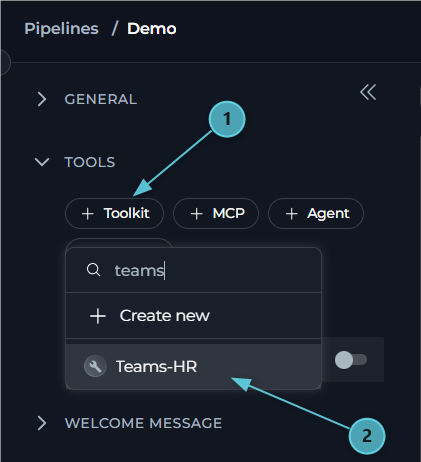Focus the toolkit search field
This screenshot has height=462, width=421.
tap(193, 270)
